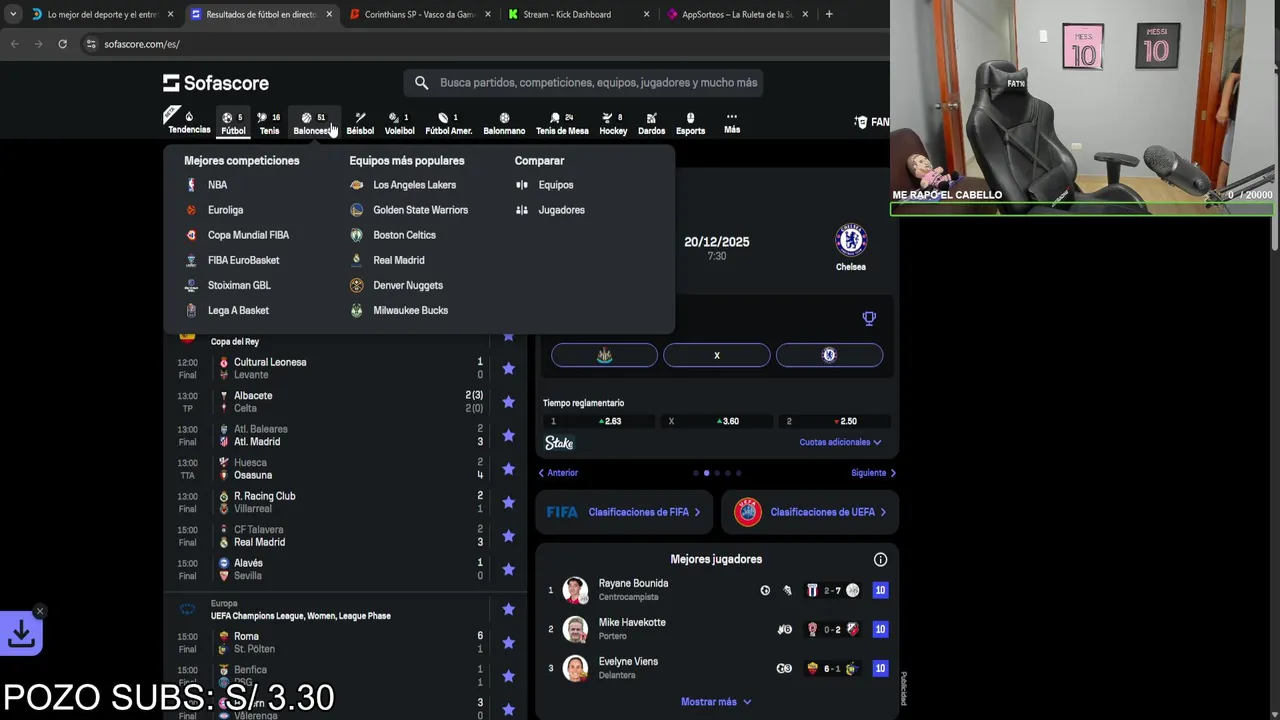Click the Stake odds logo

point(559,443)
